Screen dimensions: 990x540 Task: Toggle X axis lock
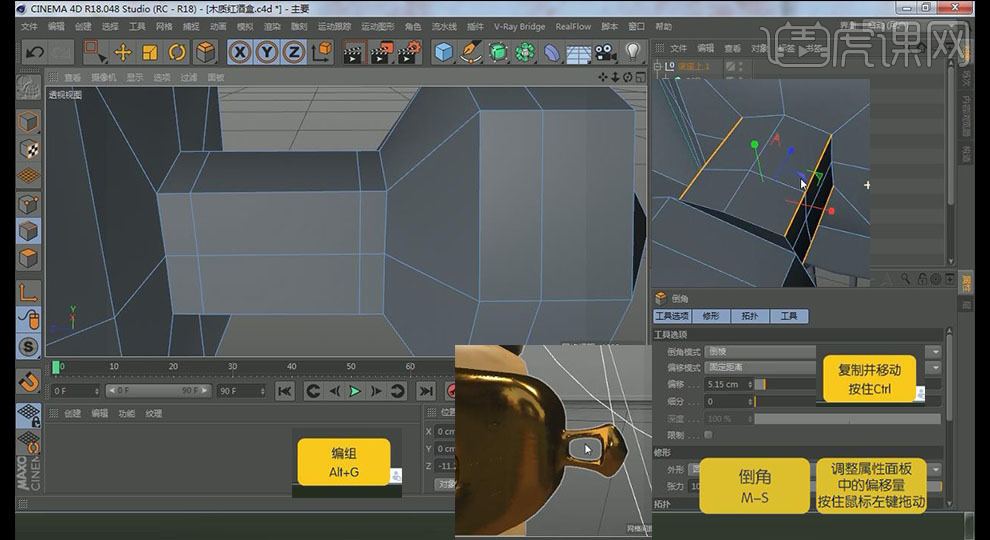tap(240, 52)
